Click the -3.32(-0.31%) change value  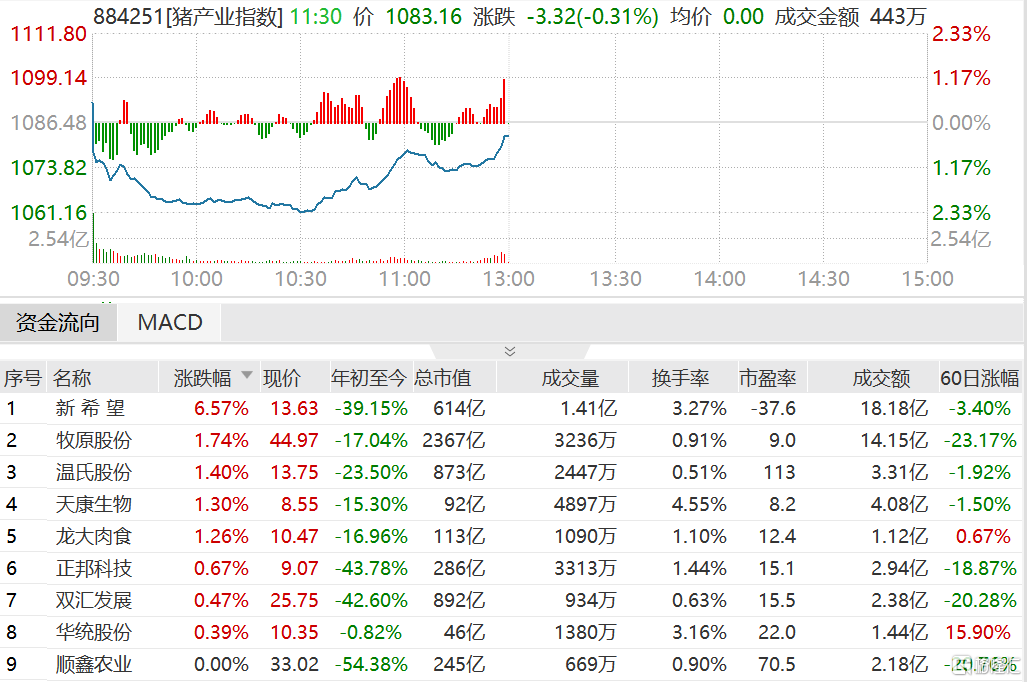pos(593,16)
